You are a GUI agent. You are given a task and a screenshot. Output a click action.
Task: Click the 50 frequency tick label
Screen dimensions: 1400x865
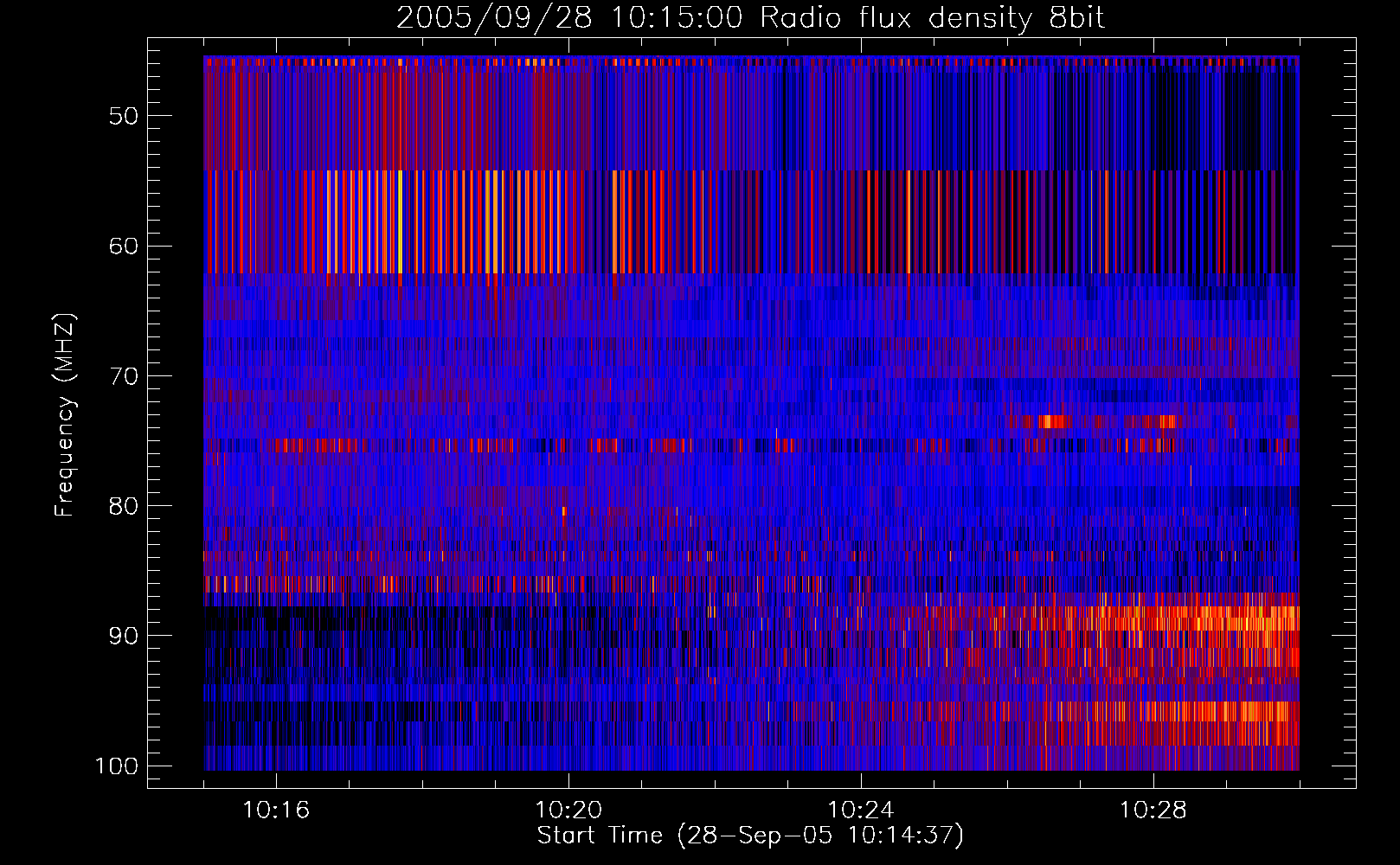point(124,116)
